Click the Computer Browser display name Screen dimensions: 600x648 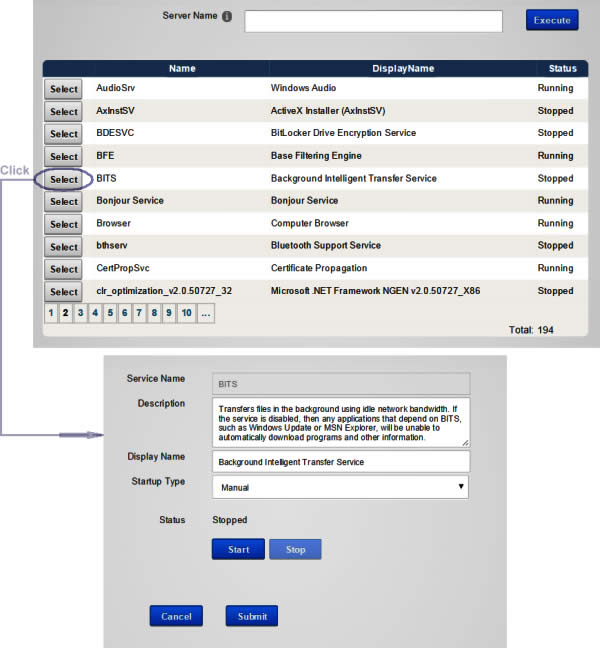pos(310,223)
